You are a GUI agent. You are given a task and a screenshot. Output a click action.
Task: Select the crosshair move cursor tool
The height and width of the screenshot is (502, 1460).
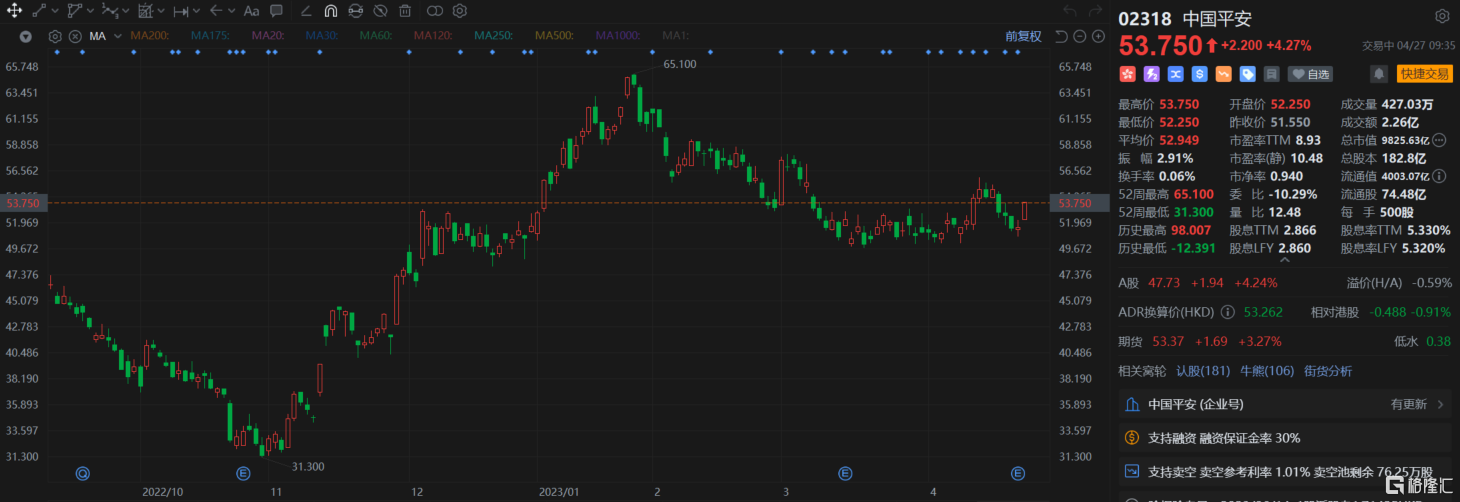(x=13, y=11)
